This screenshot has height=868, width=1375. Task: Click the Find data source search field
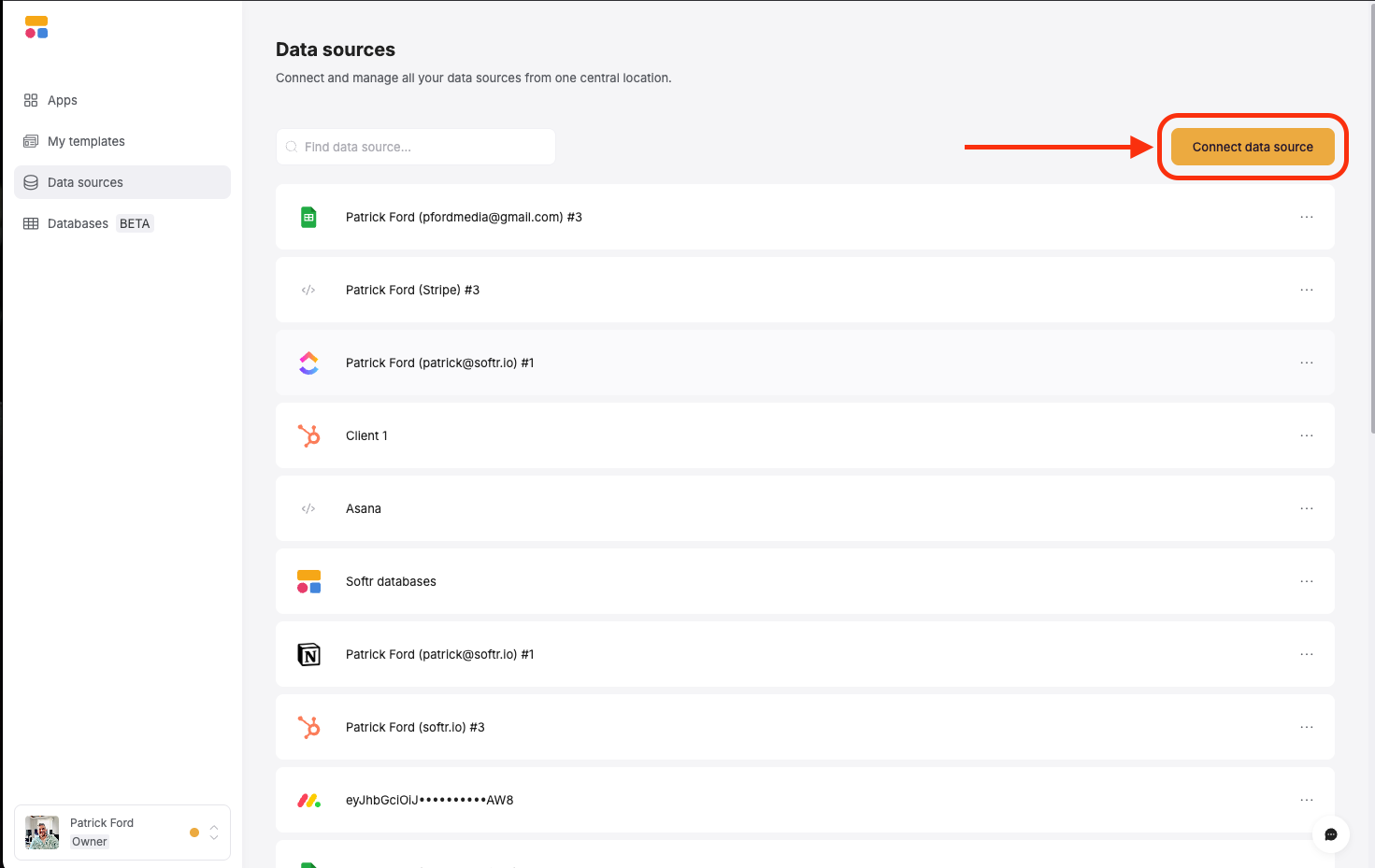click(x=415, y=147)
